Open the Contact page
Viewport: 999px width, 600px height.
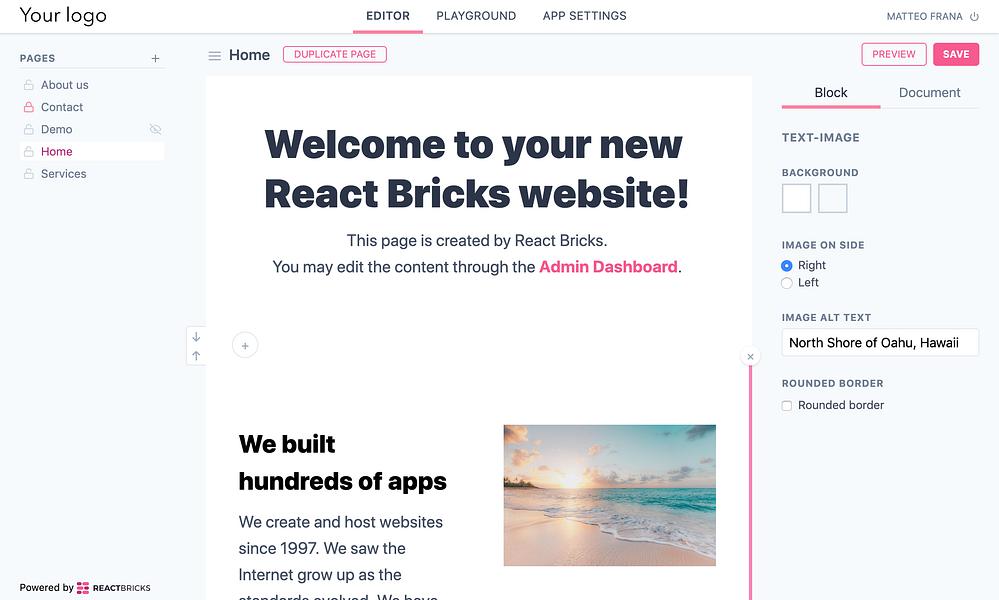tap(62, 107)
